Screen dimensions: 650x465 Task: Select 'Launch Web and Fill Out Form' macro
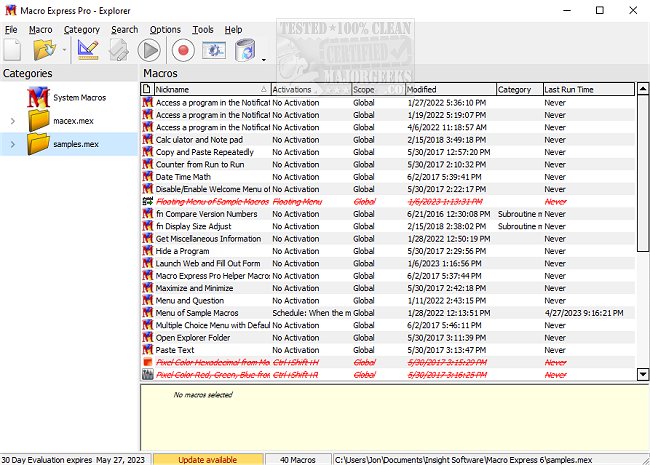[x=208, y=263]
